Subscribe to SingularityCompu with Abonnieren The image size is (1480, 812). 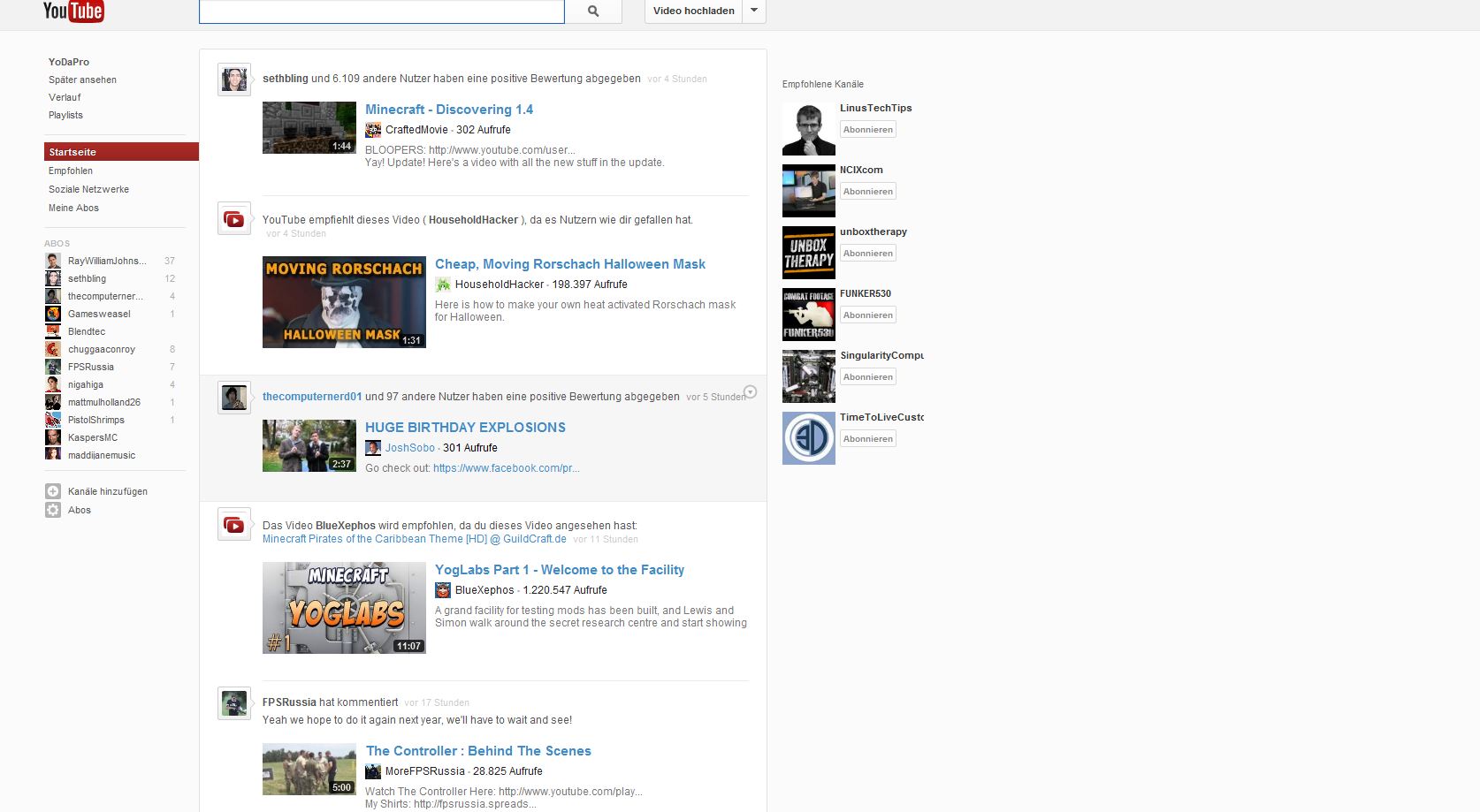(x=868, y=377)
